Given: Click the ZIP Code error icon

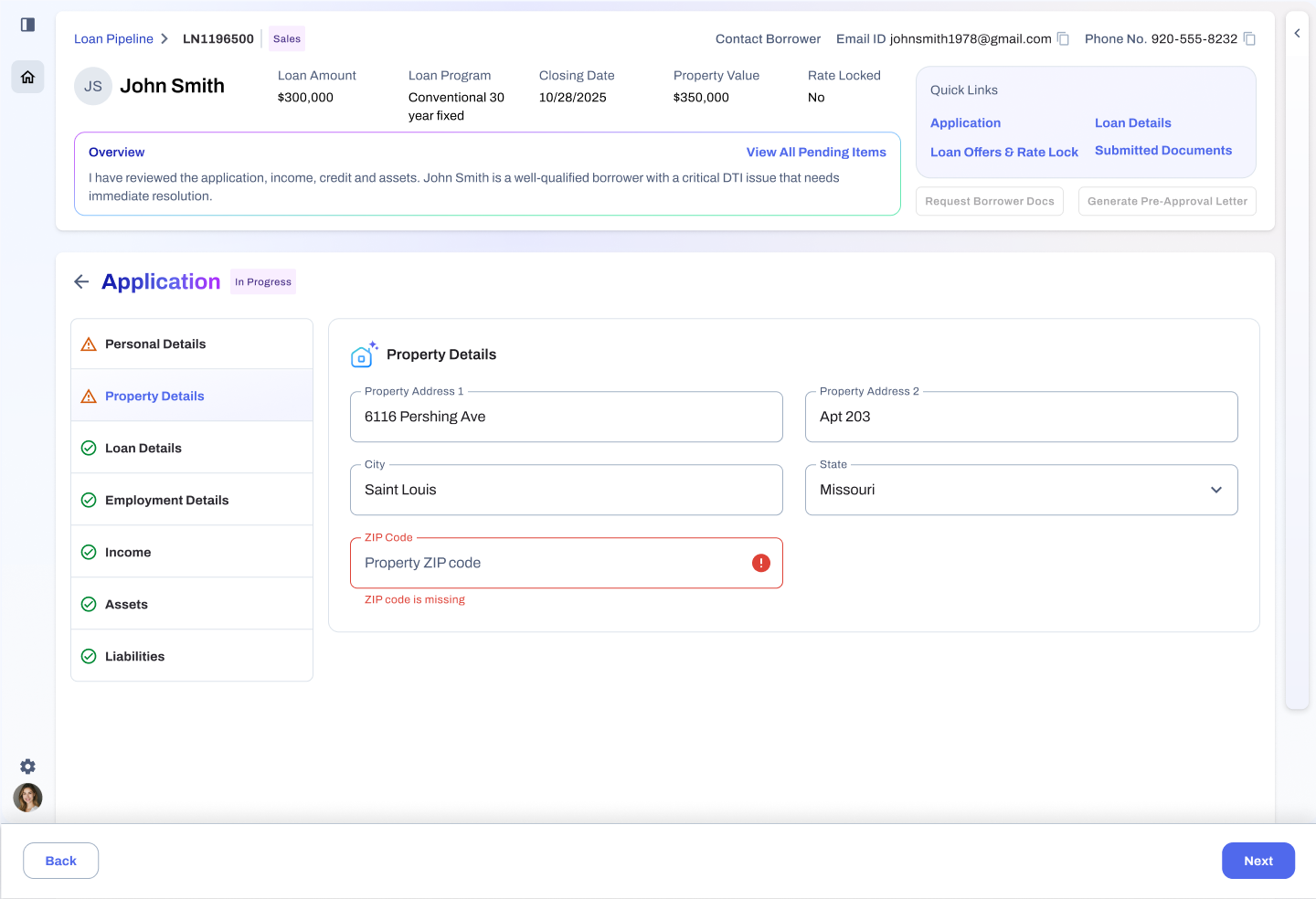Looking at the screenshot, I should click(x=761, y=563).
